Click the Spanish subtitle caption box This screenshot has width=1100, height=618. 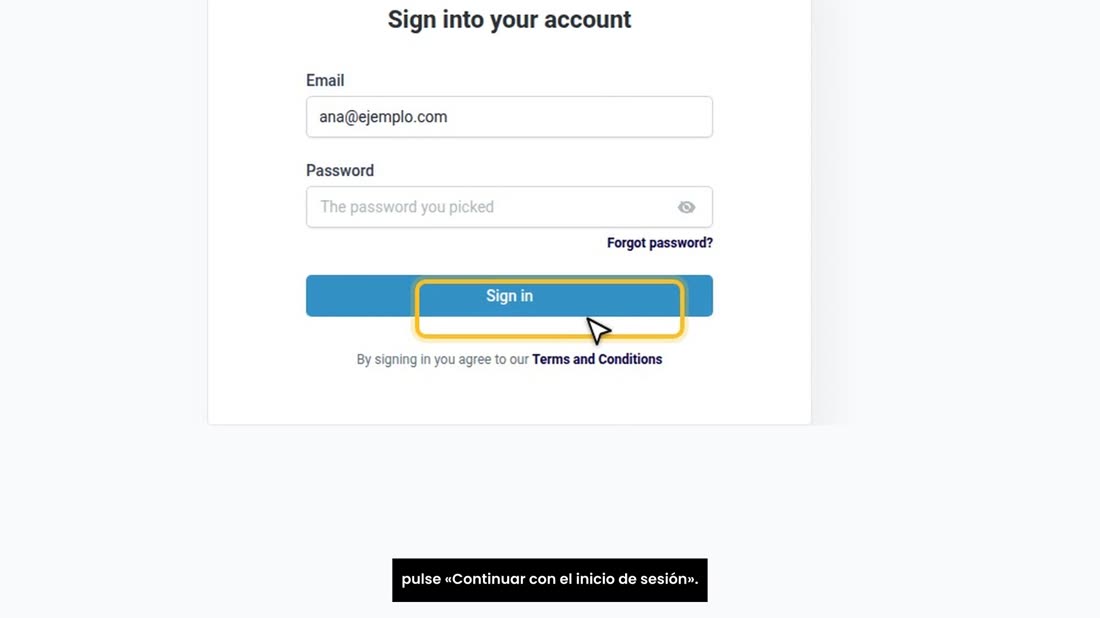point(549,579)
